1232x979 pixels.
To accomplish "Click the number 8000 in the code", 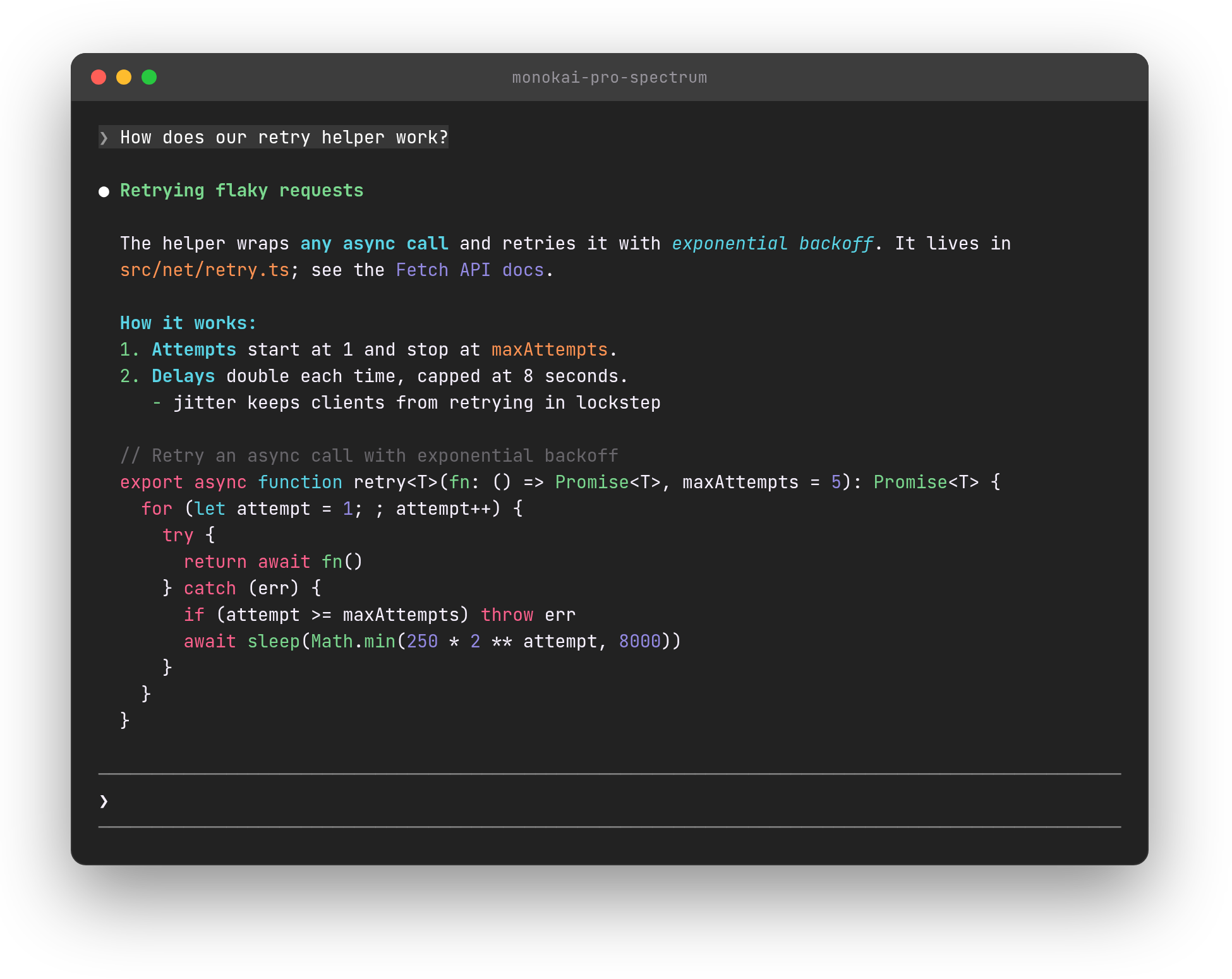I will click(639, 641).
